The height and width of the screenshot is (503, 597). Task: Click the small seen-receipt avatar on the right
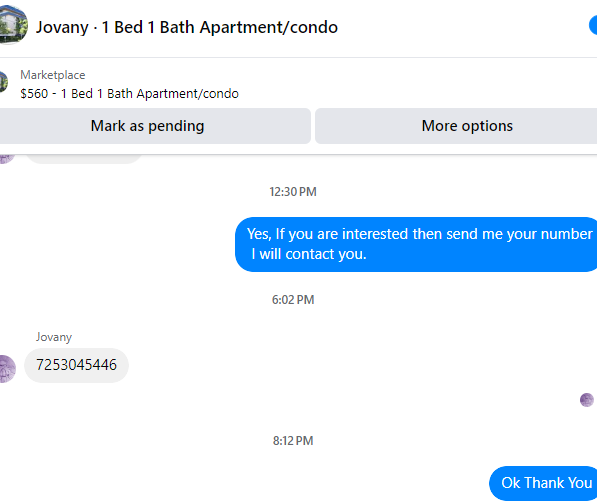pos(587,400)
